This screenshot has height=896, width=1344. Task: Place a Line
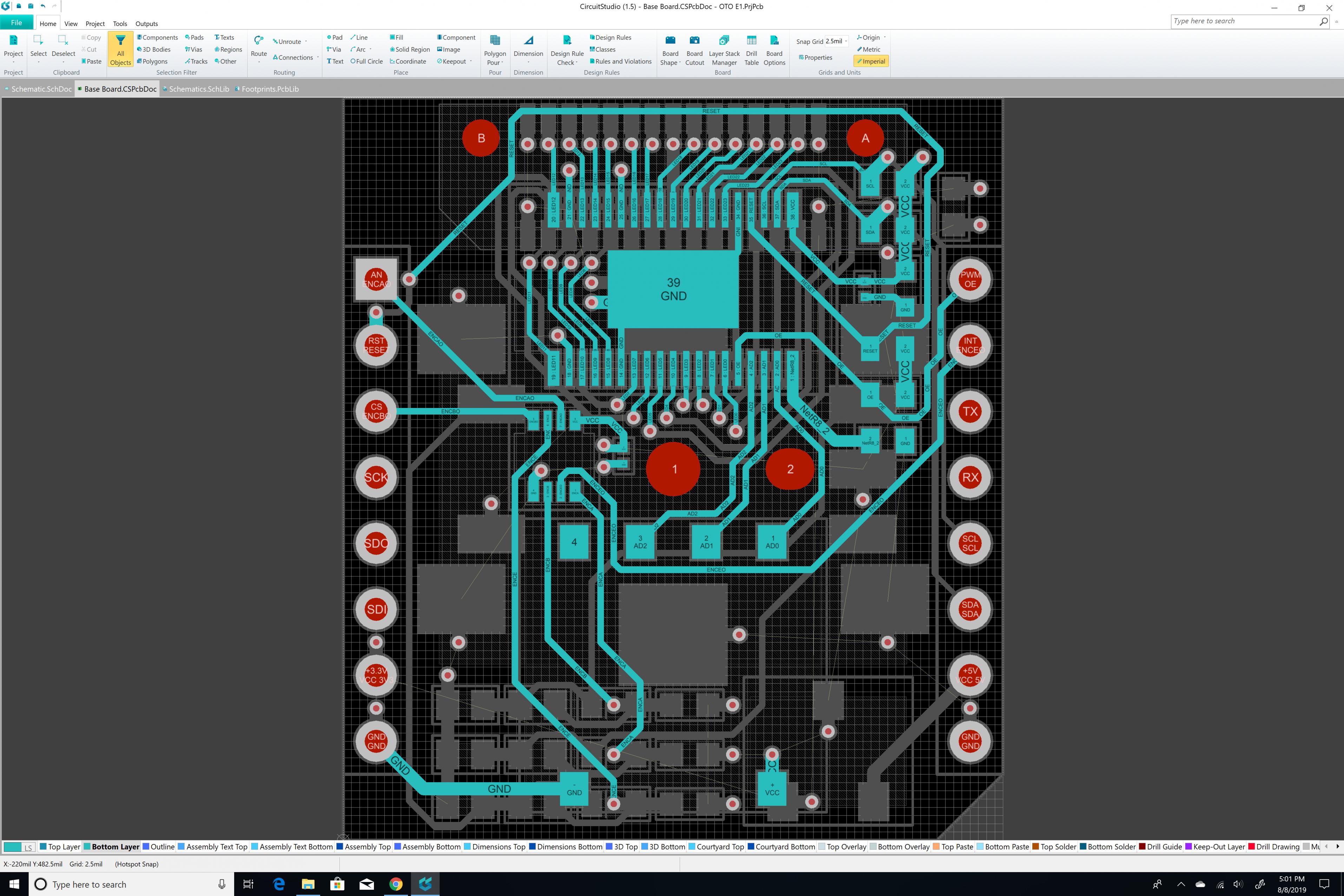359,37
